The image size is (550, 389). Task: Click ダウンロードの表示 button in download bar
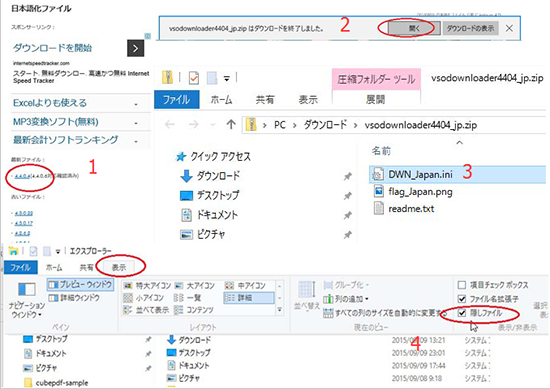[x=470, y=28]
